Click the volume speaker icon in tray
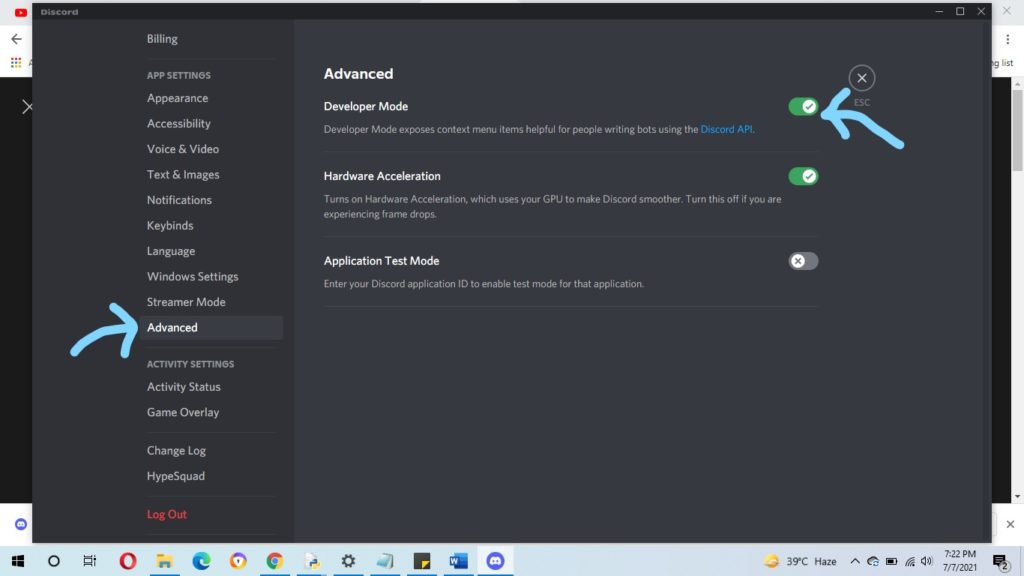1024x576 pixels. [927, 561]
